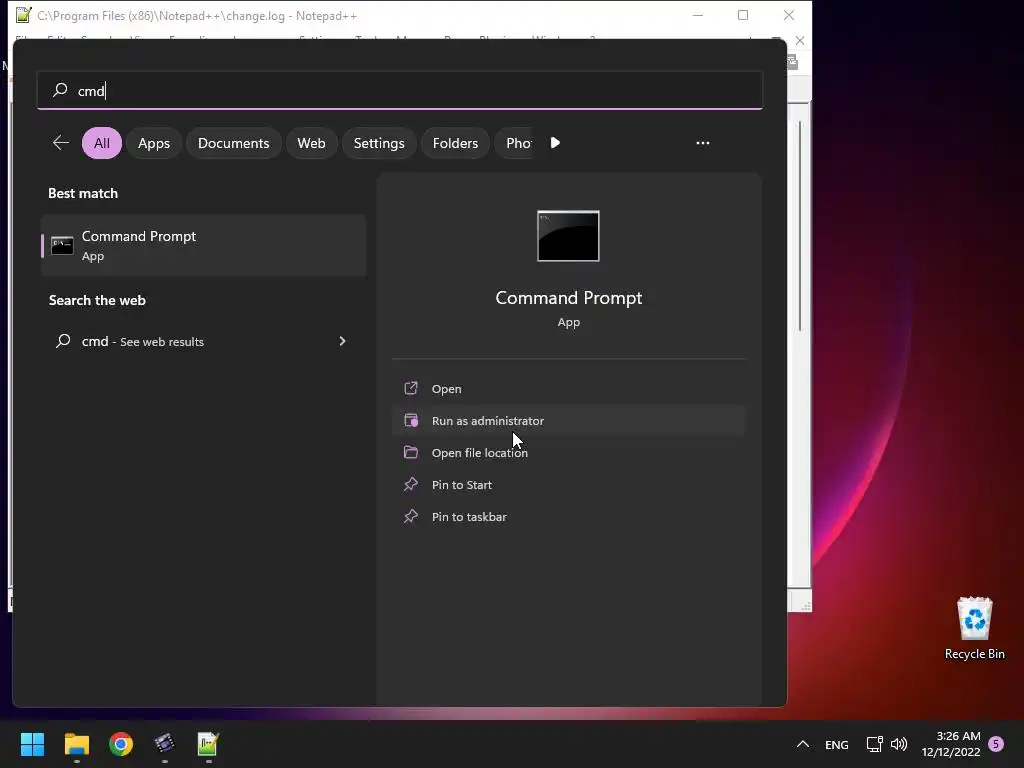Open the Windows Start button
Viewport: 1024px width, 768px height.
(32, 744)
